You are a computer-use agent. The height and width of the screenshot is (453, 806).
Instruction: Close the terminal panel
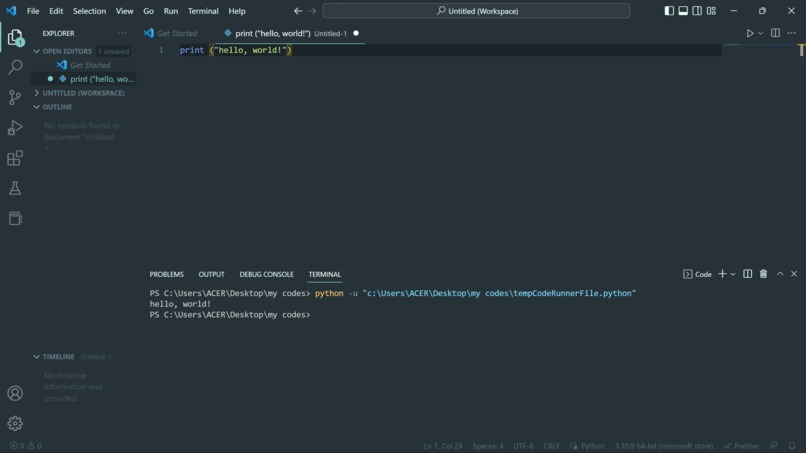pos(794,274)
